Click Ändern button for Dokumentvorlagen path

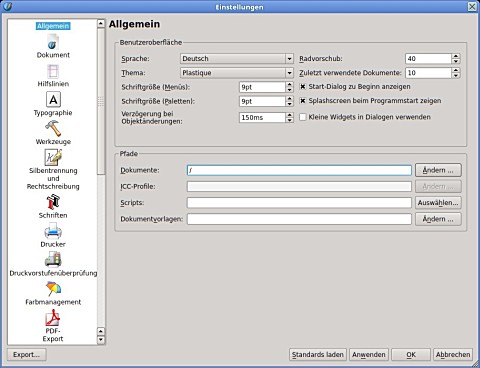tap(438, 219)
